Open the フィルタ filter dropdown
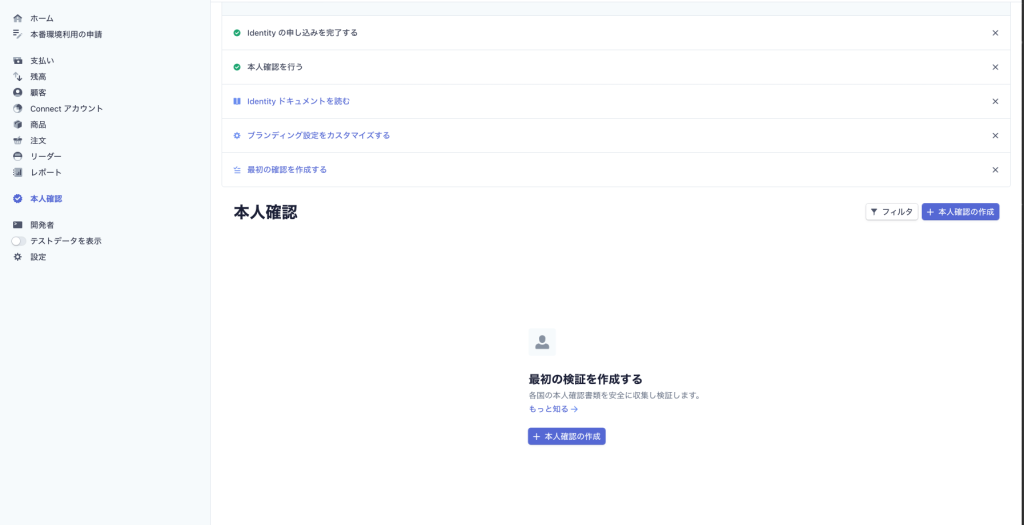Image resolution: width=1024 pixels, height=525 pixels. 891,212
